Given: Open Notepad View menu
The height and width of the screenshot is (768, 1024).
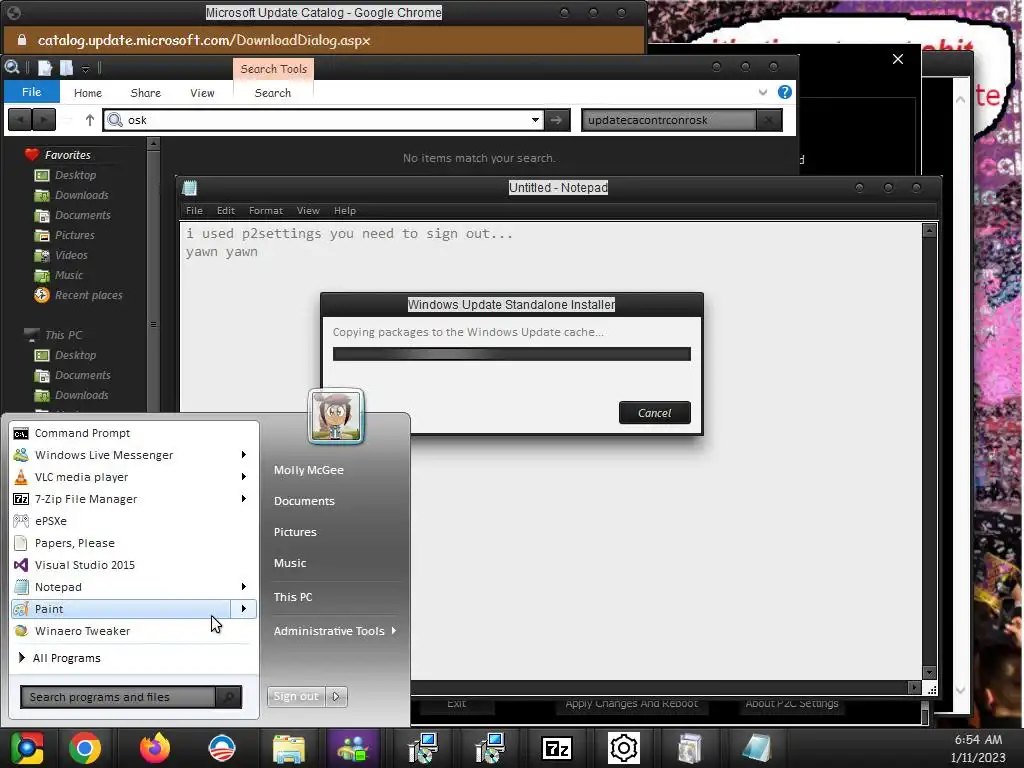Looking at the screenshot, I should coord(308,210).
